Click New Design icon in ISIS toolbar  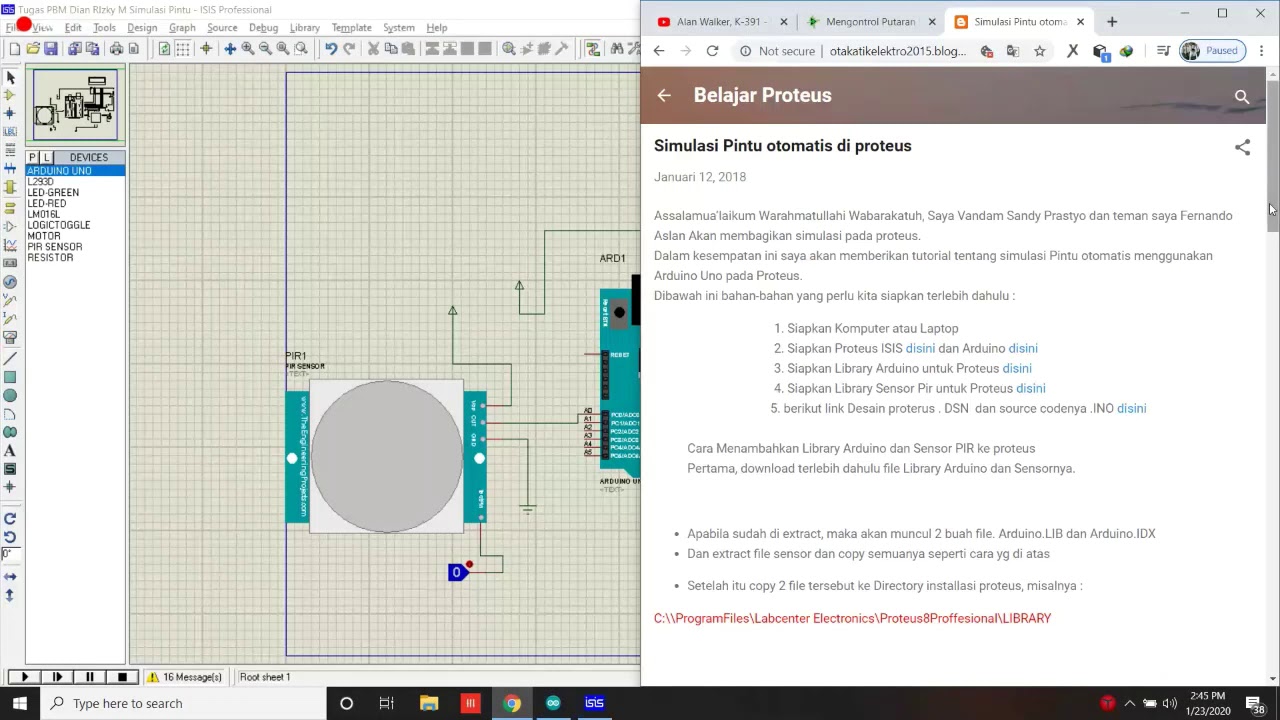tap(15, 49)
